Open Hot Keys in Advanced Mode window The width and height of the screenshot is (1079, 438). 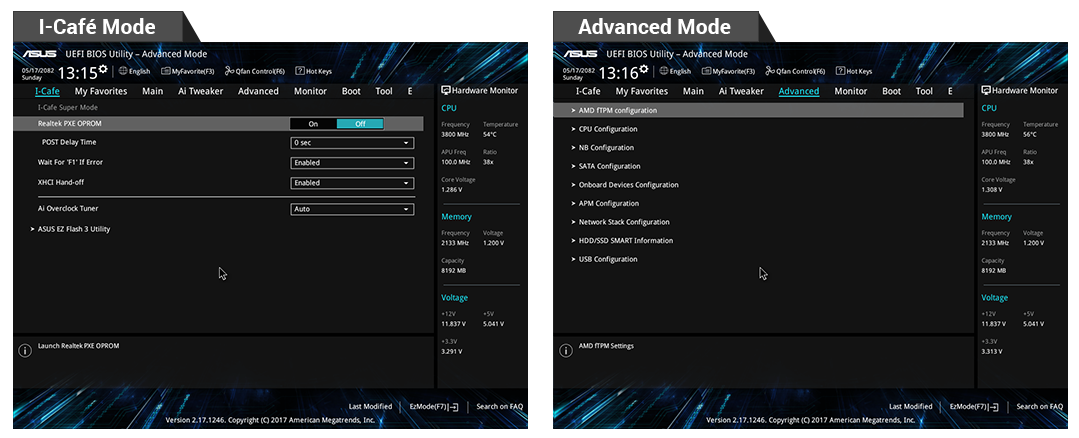[x=854, y=71]
